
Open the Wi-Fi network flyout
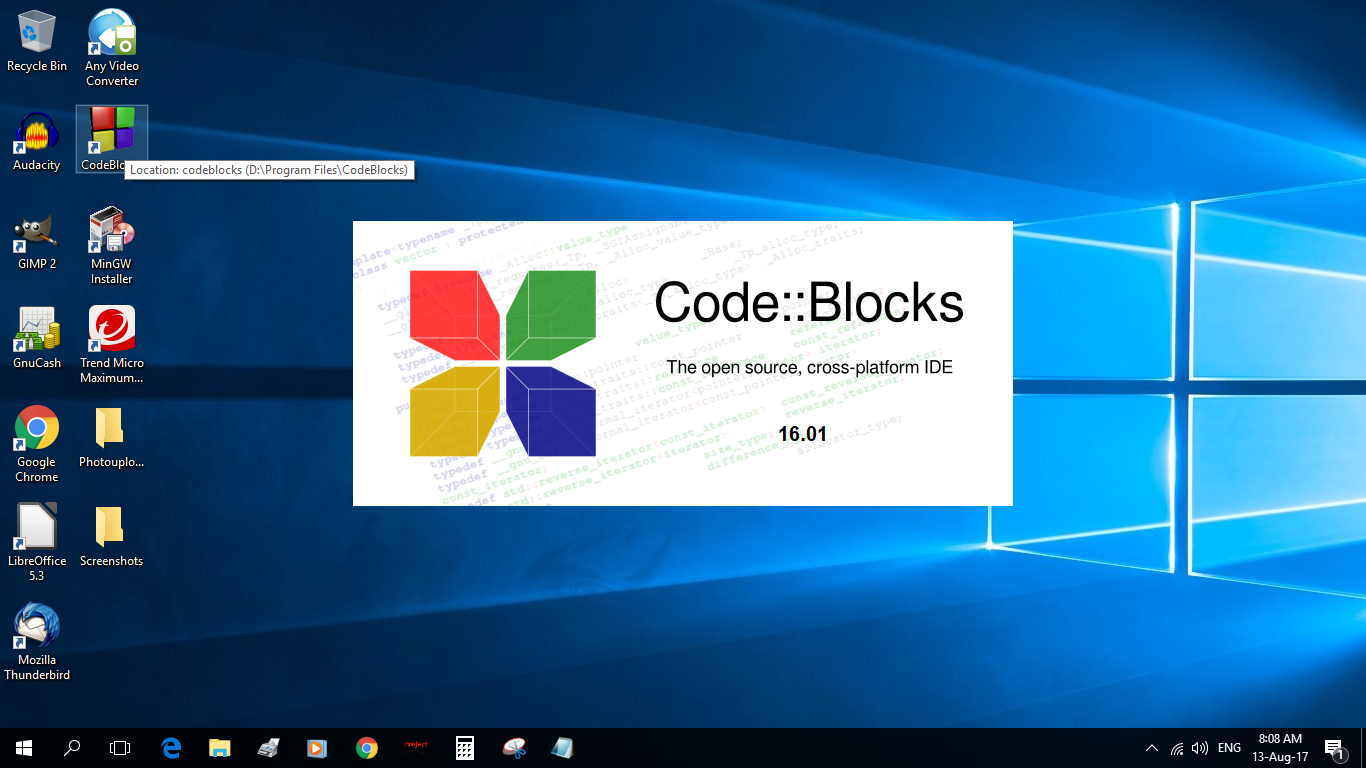click(x=1177, y=748)
